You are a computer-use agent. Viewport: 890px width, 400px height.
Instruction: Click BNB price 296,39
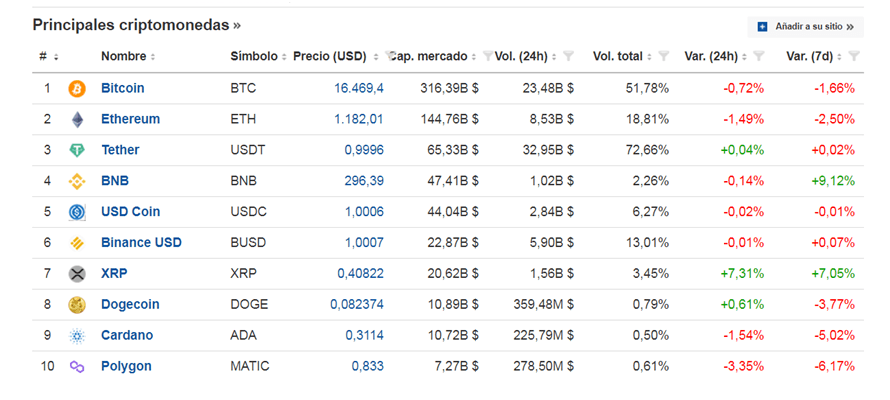pos(364,181)
